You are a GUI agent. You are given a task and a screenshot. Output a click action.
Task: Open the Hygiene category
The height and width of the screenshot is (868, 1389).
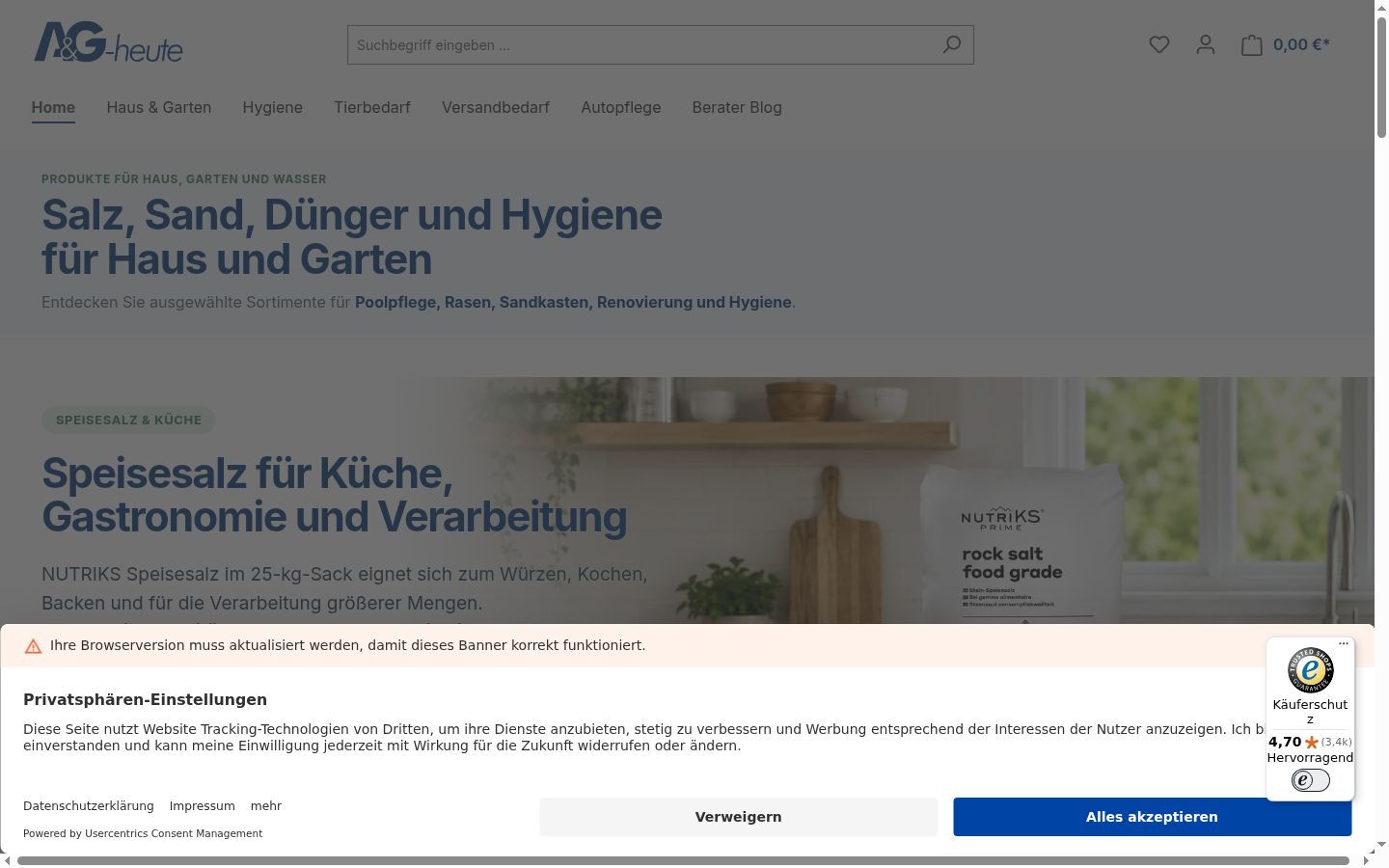(273, 108)
